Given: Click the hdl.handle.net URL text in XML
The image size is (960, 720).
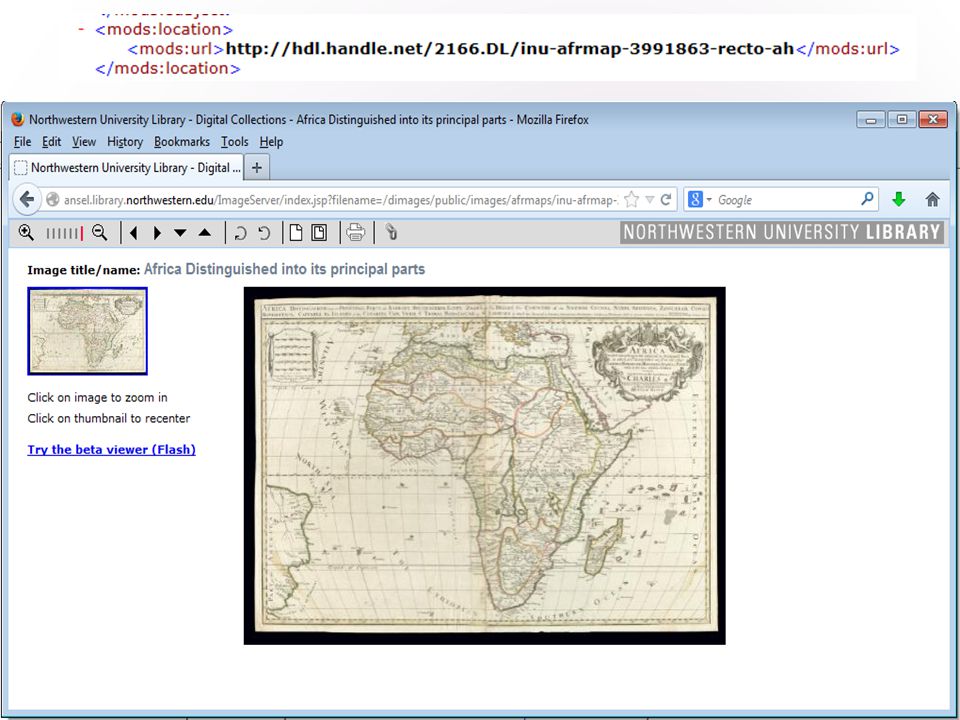Looking at the screenshot, I should pos(509,49).
